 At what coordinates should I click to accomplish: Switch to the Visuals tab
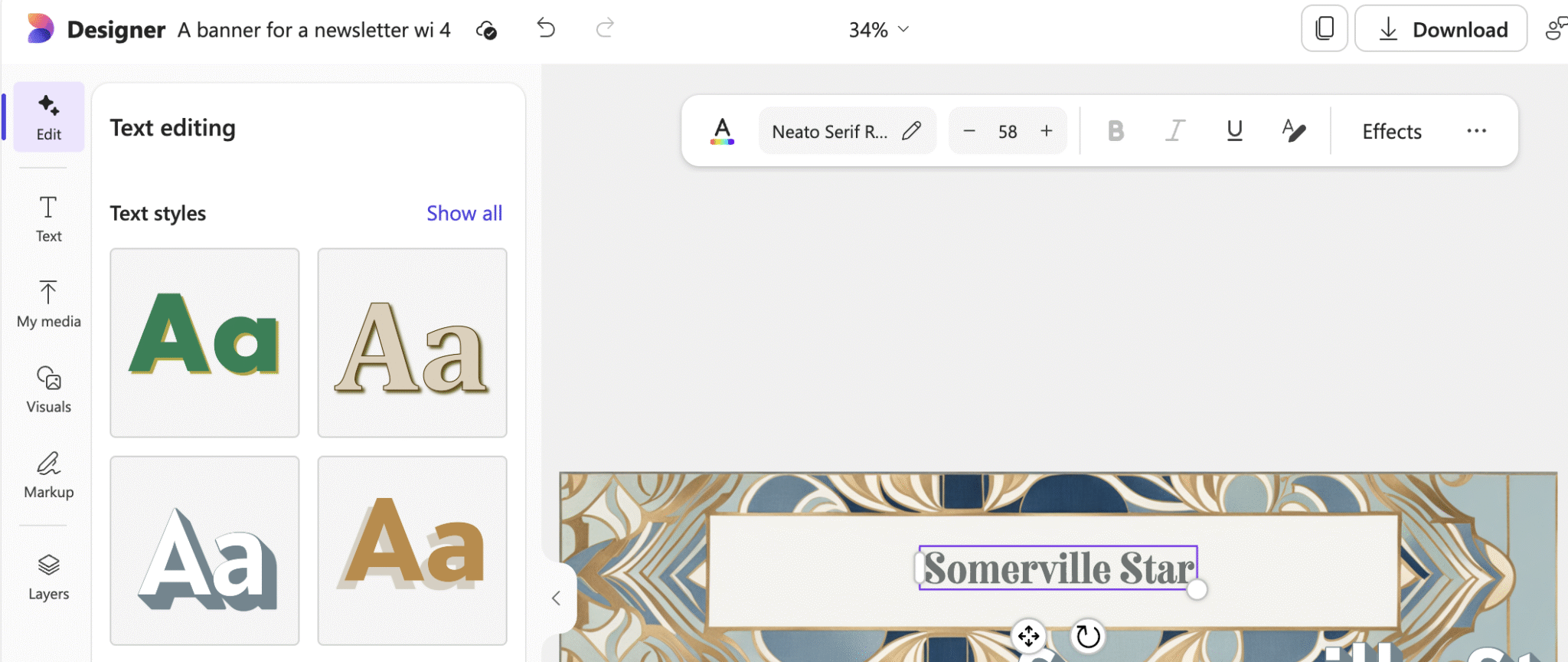(48, 391)
